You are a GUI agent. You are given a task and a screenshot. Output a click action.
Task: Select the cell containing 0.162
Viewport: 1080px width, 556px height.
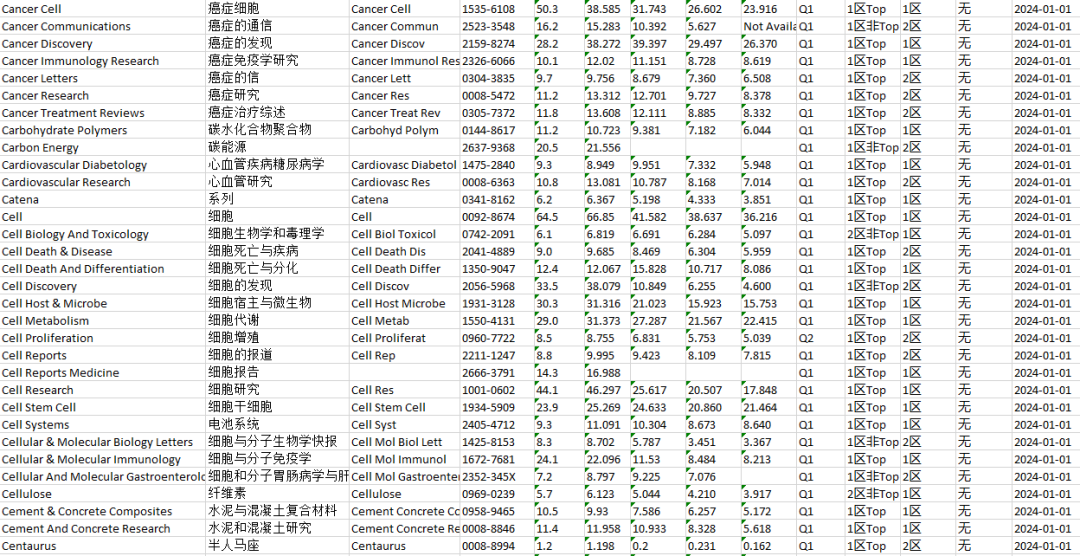pyautogui.click(x=757, y=546)
